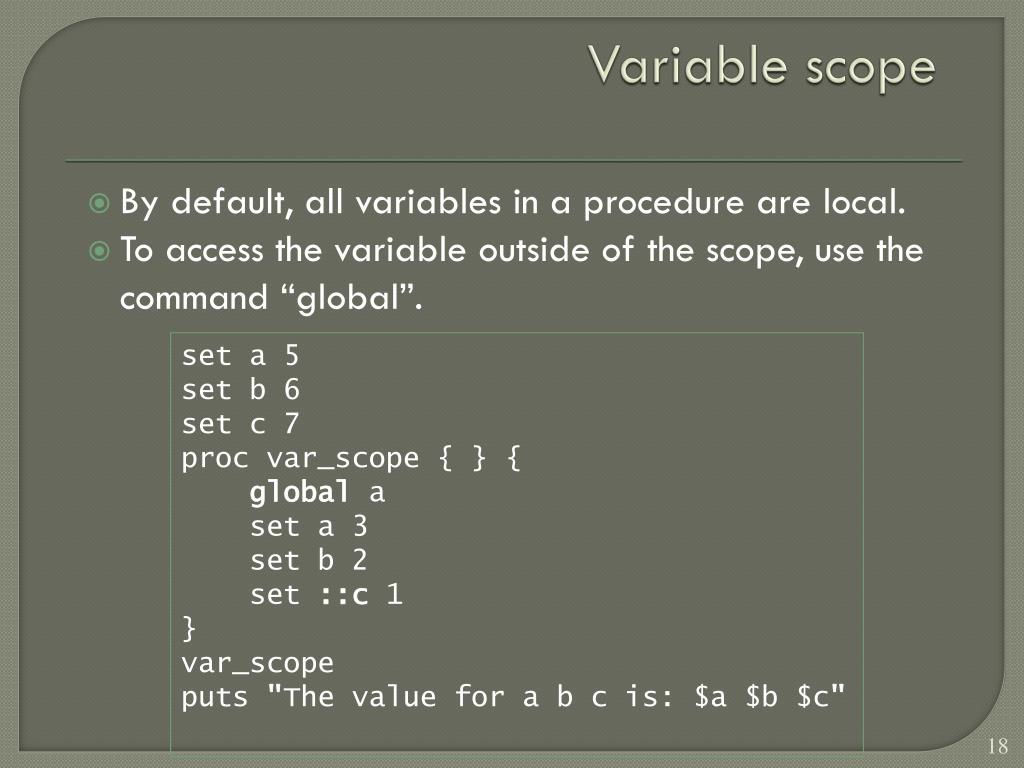Click the sentence 'By default, all variables'
The width and height of the screenshot is (1024, 768).
point(310,202)
